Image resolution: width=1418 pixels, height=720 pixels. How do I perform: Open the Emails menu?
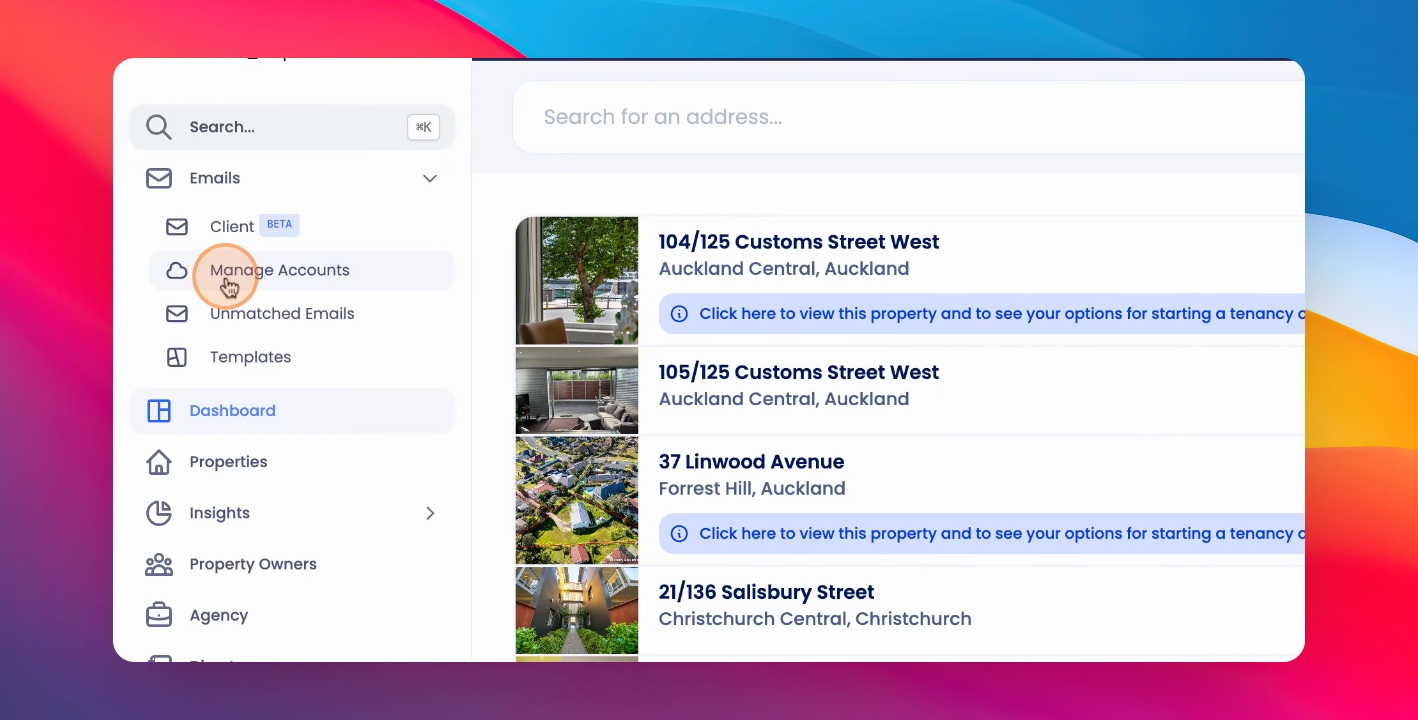click(292, 178)
